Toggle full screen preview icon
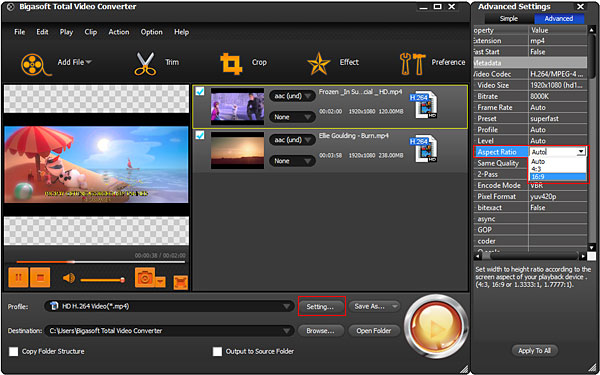The width and height of the screenshot is (600, 375). [180, 282]
